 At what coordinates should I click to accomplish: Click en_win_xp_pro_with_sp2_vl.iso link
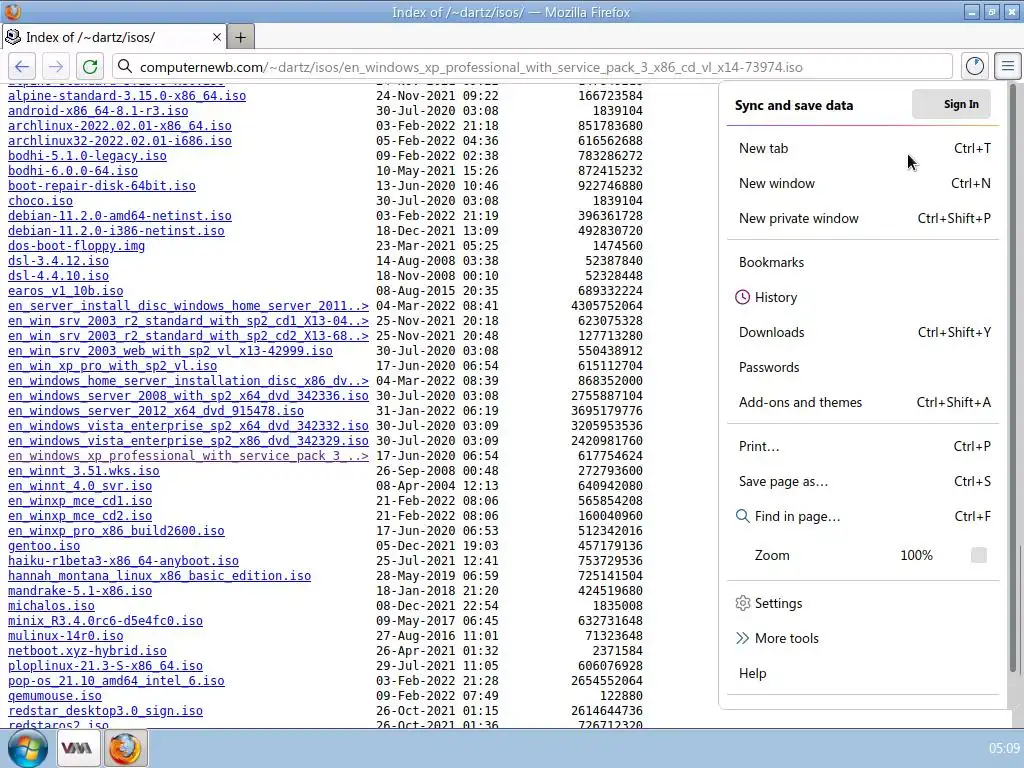click(x=112, y=366)
